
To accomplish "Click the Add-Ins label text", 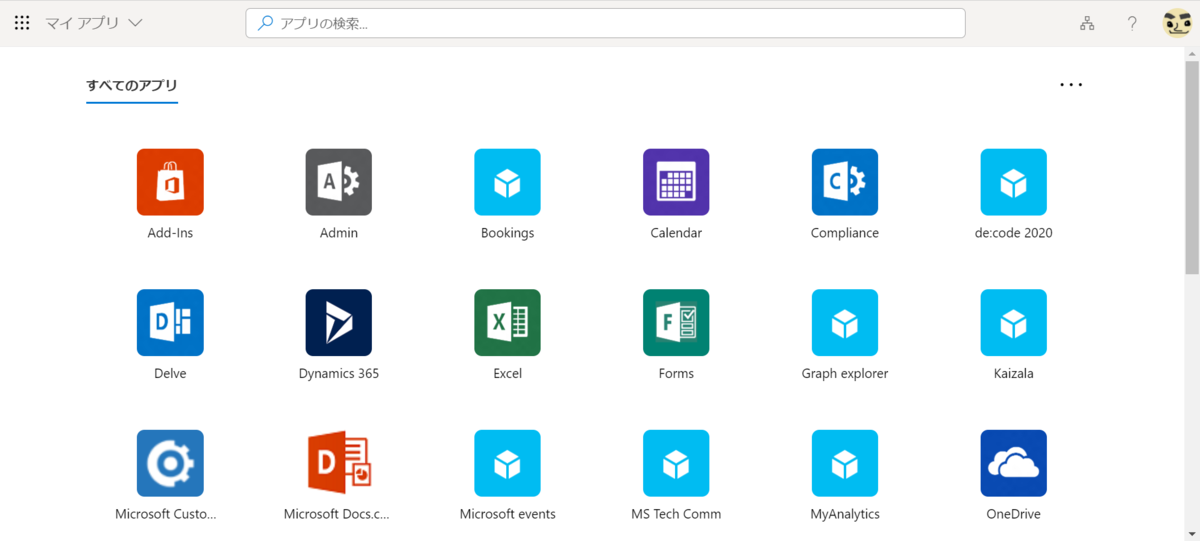I will 170,233.
